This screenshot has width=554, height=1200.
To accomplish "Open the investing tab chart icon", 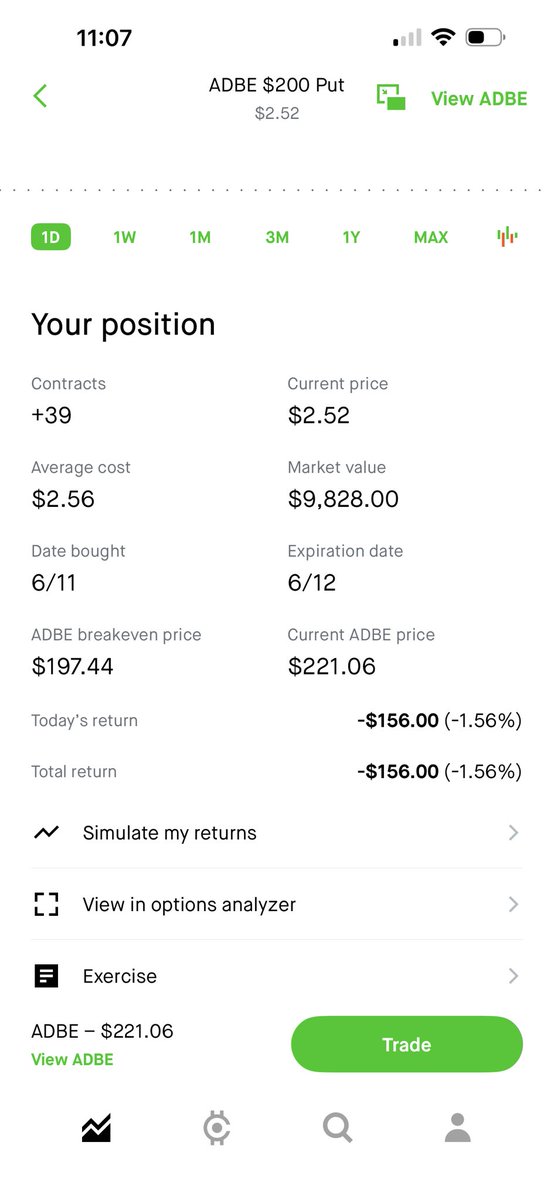I will (x=96, y=1129).
